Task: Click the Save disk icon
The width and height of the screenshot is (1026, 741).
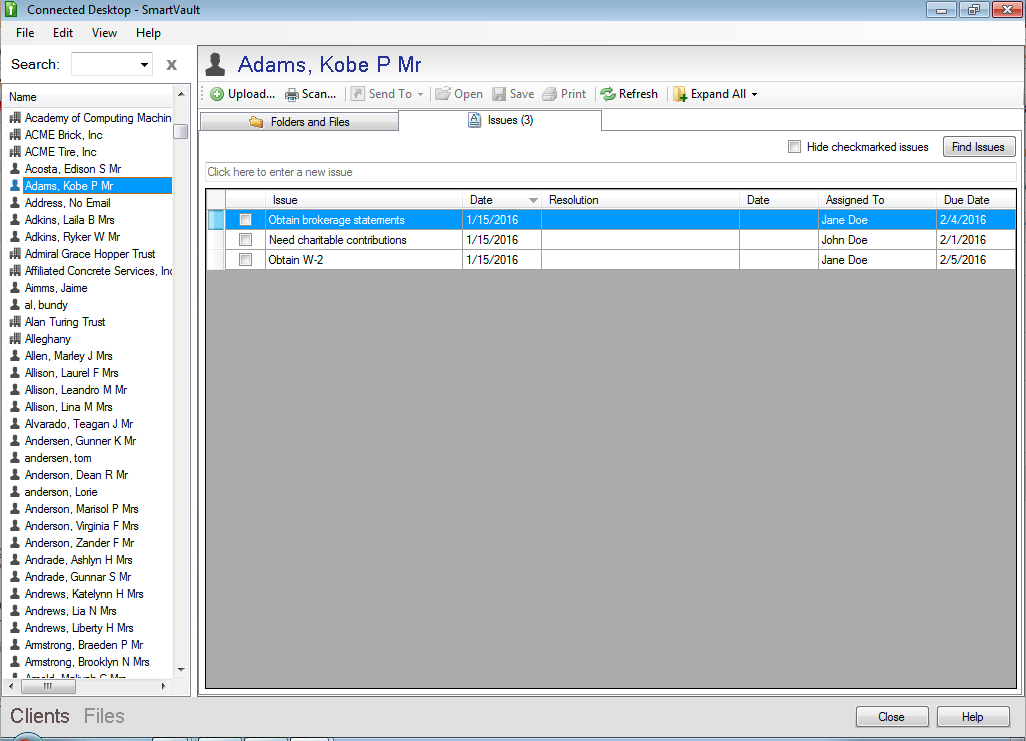Action: 498,94
